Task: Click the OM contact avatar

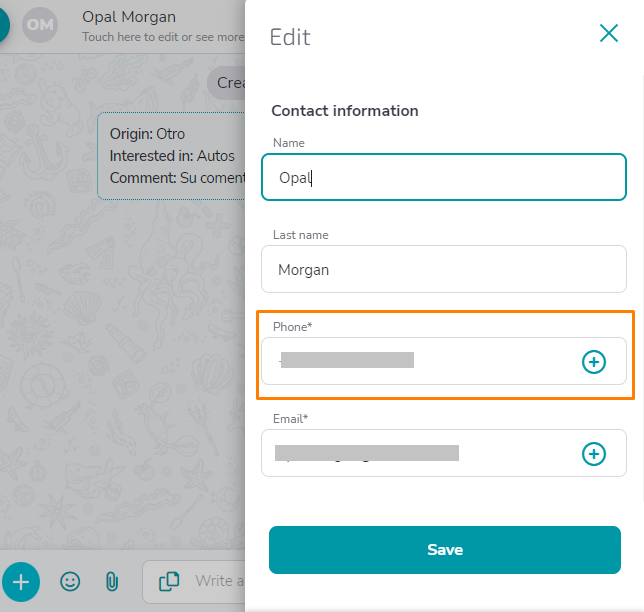Action: click(40, 25)
